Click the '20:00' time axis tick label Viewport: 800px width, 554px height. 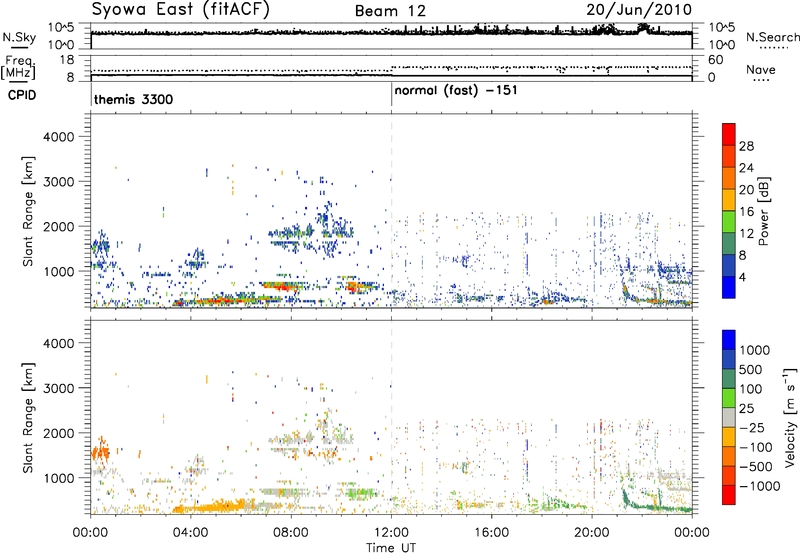click(x=592, y=533)
